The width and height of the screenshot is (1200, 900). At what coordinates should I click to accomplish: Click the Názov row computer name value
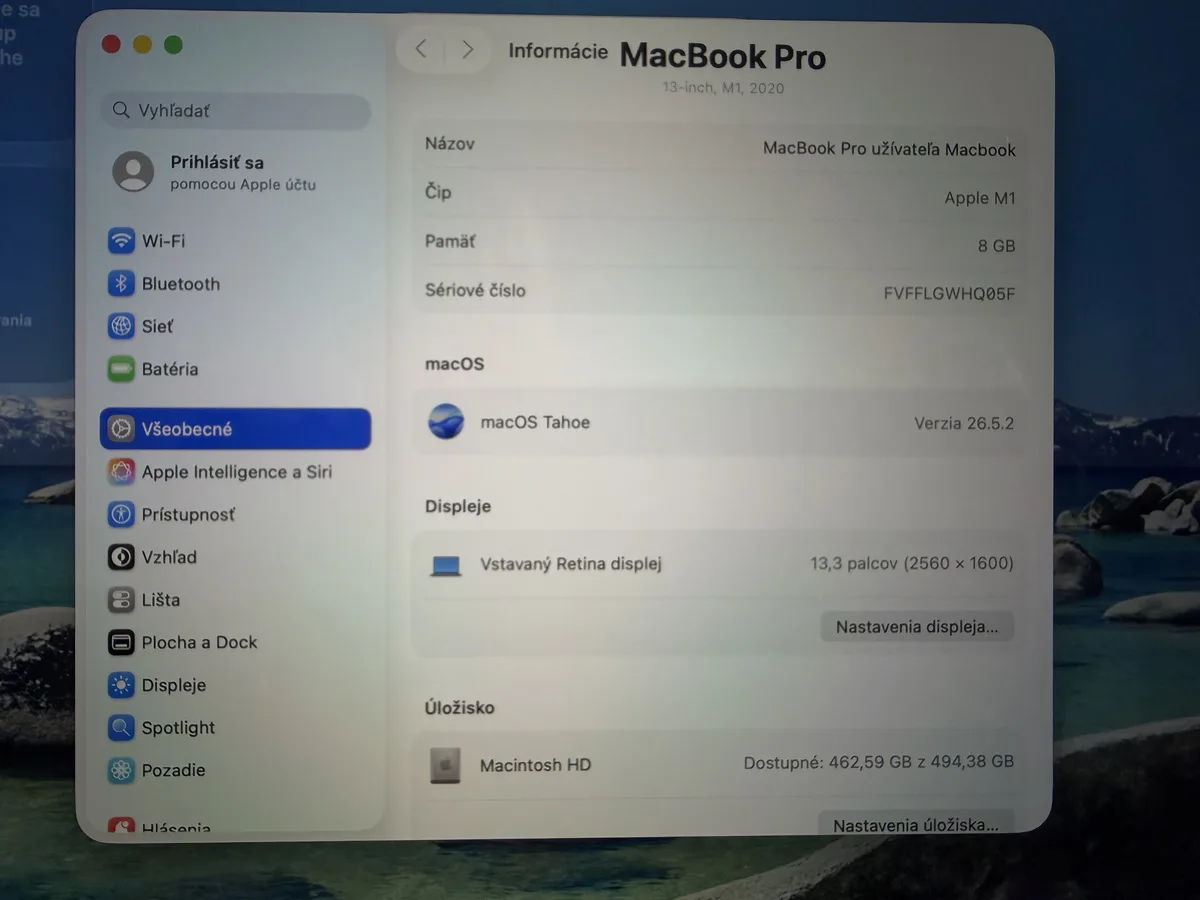tap(889, 149)
